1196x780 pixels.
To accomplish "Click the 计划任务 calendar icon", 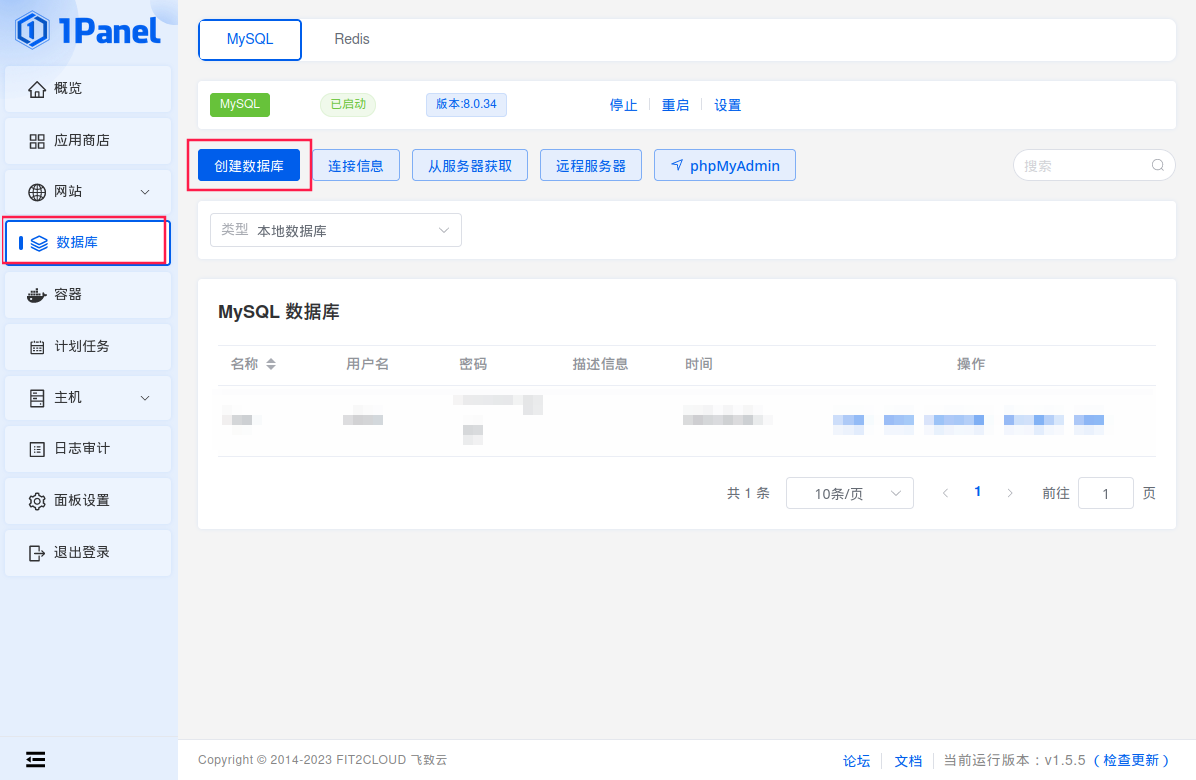I will click(x=37, y=347).
